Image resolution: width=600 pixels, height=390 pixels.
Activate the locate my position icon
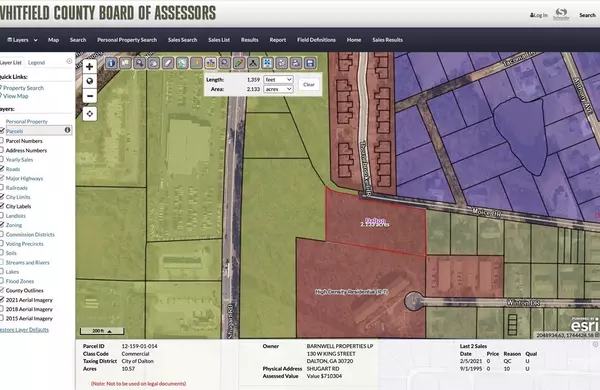coord(90,114)
